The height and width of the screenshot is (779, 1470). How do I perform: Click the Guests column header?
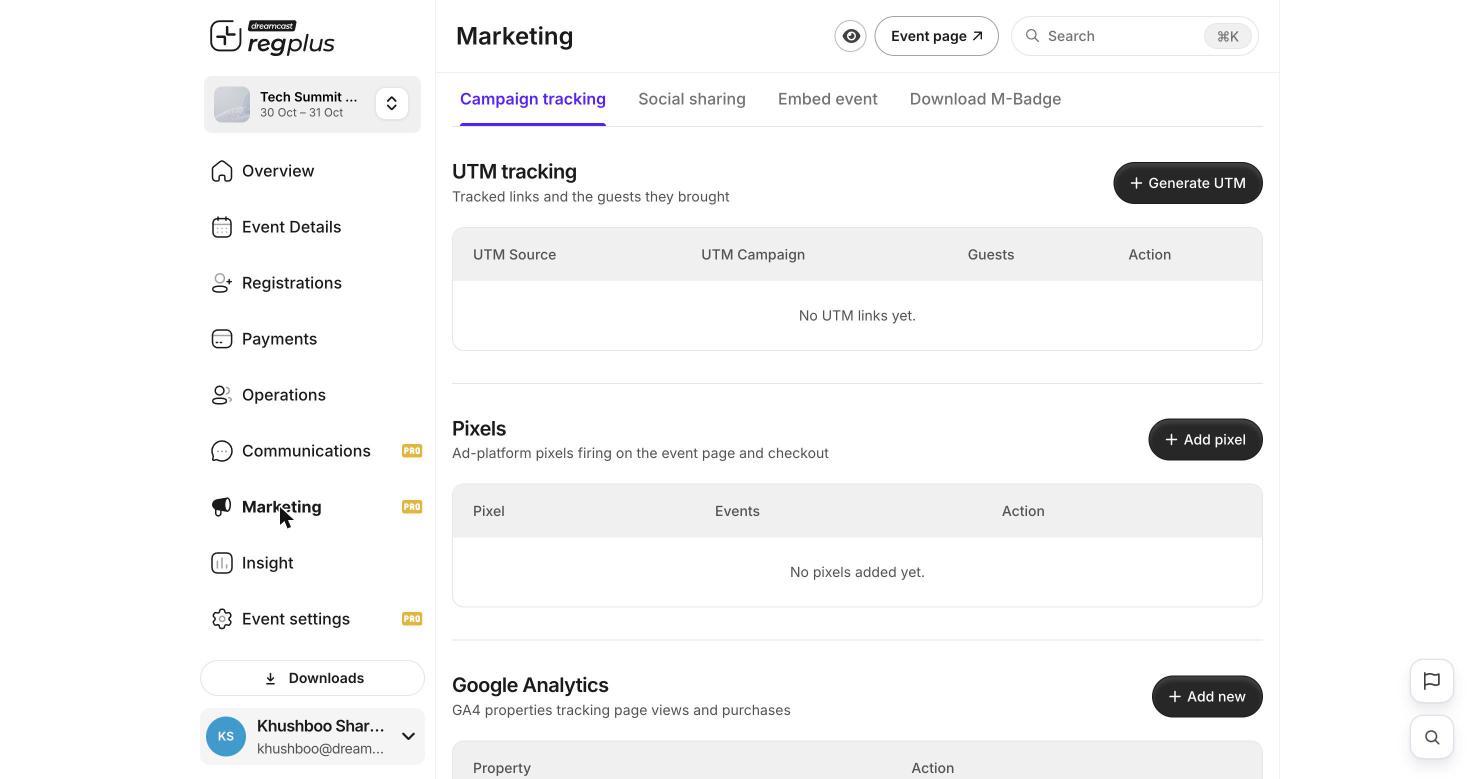coord(991,255)
